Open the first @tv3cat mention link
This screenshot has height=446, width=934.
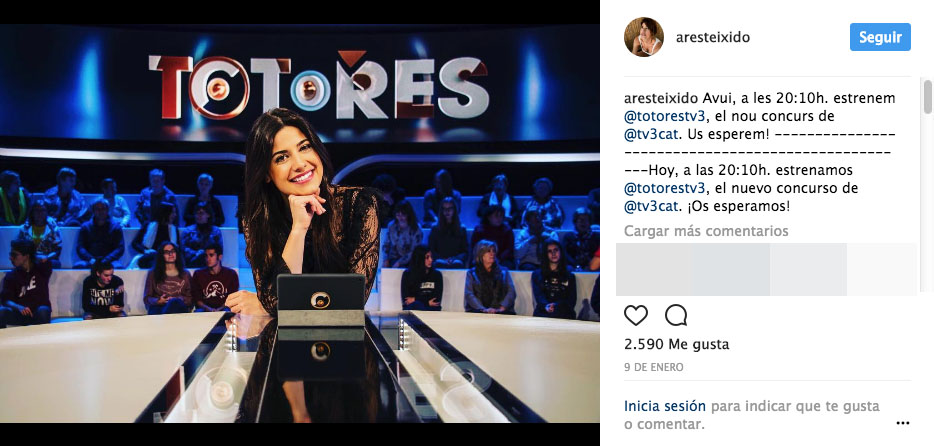tap(652, 135)
